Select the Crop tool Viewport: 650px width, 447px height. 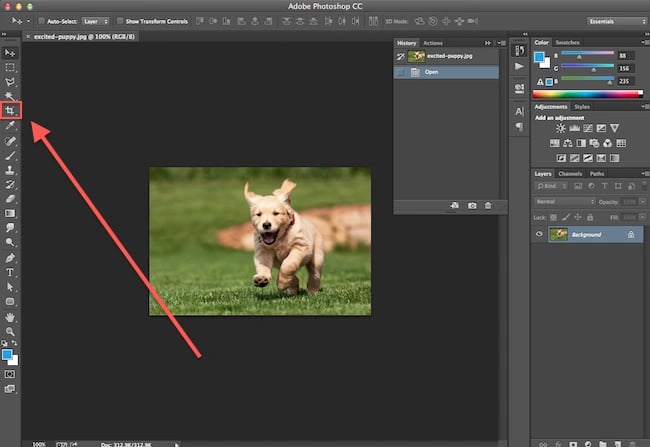(11, 110)
